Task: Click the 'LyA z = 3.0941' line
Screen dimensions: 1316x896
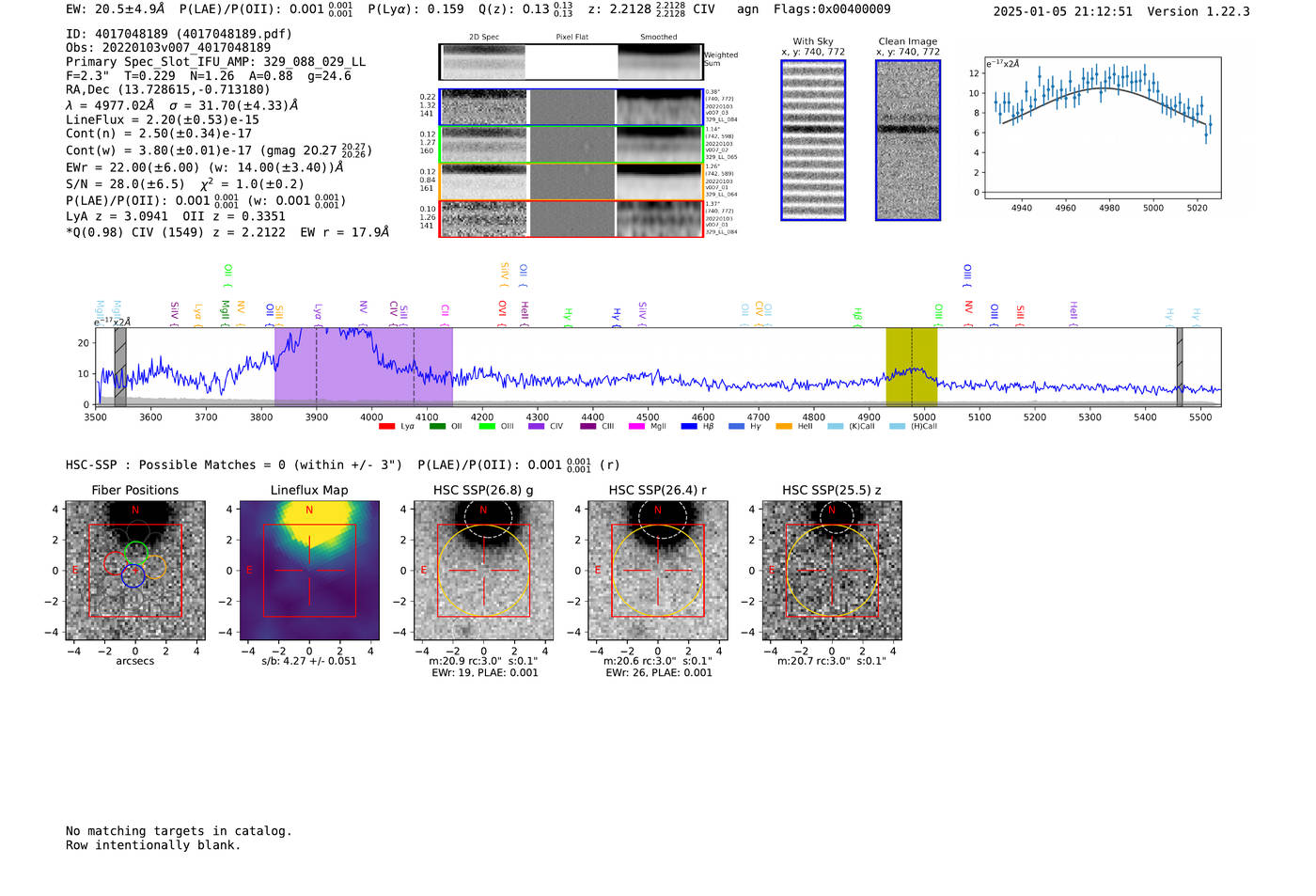Action: [x=176, y=216]
